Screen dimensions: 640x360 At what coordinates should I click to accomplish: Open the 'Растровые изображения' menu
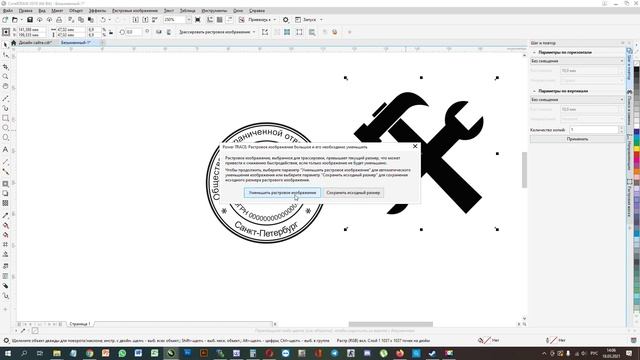135,11
